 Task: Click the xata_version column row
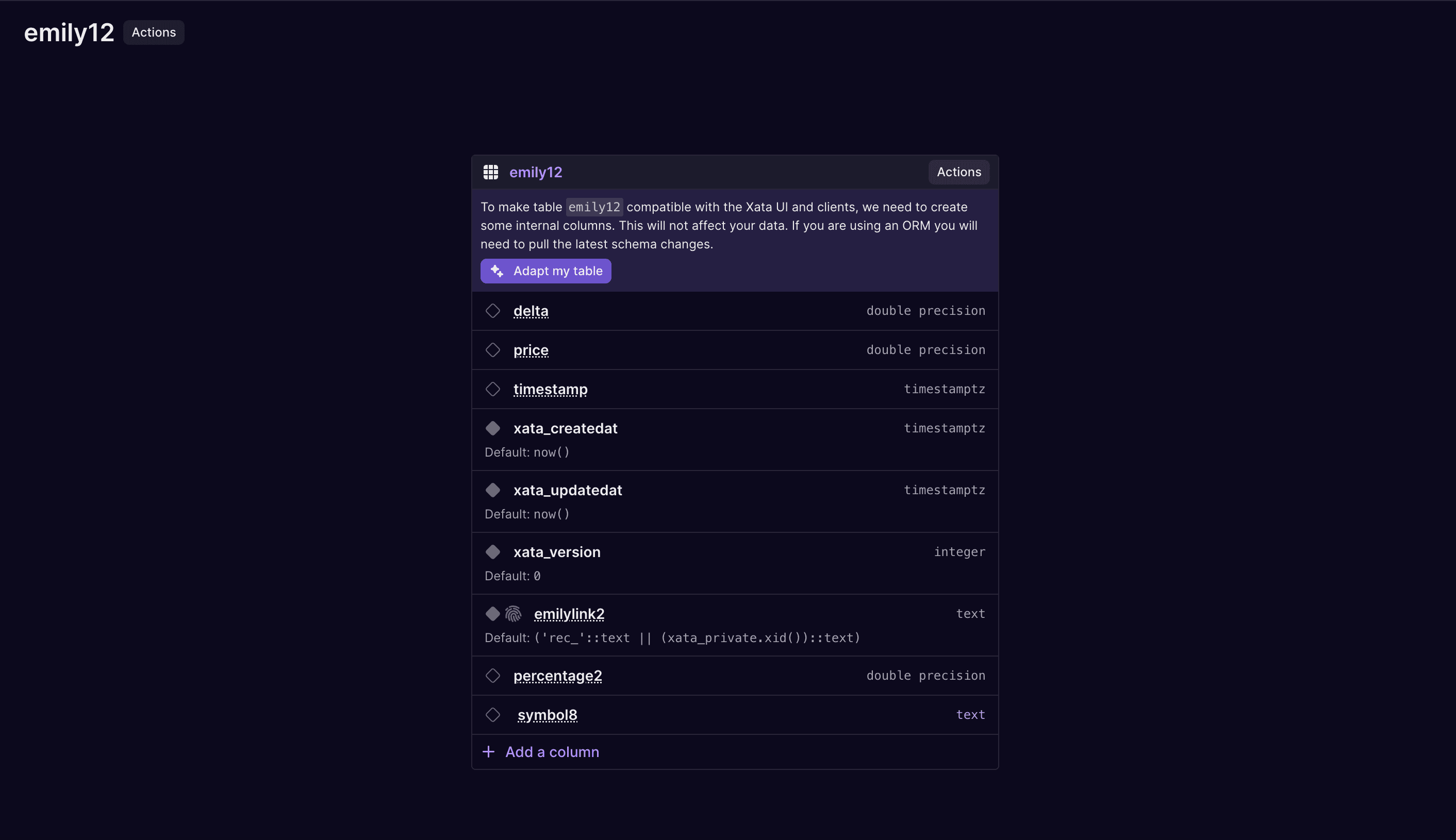(x=735, y=563)
